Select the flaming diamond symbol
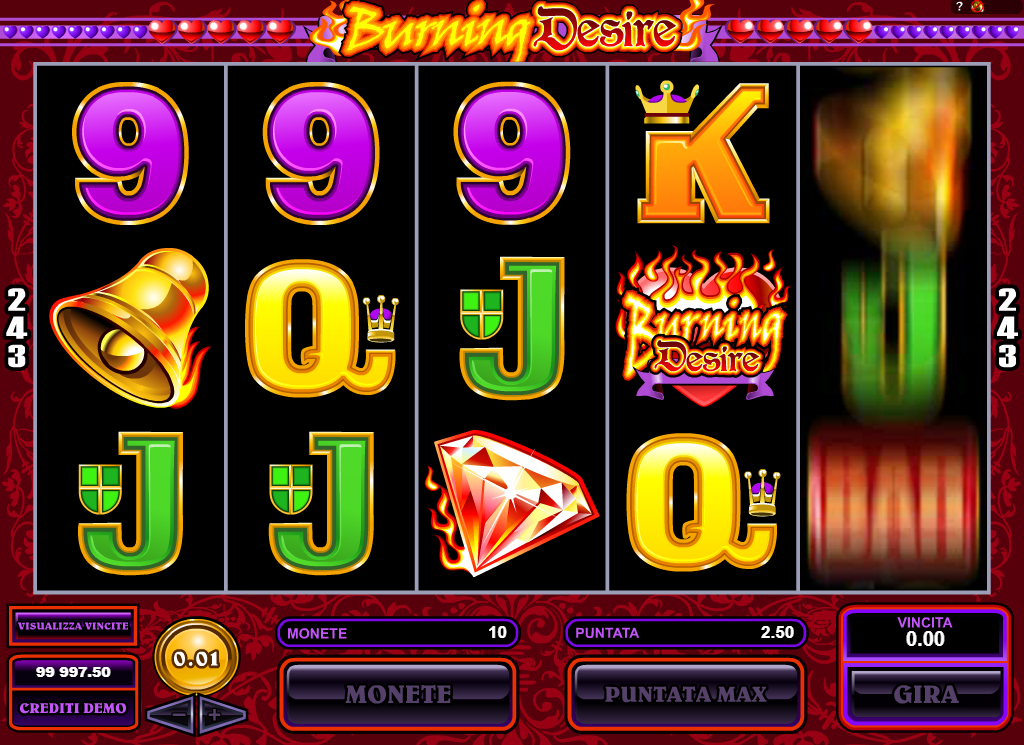 [x=512, y=503]
